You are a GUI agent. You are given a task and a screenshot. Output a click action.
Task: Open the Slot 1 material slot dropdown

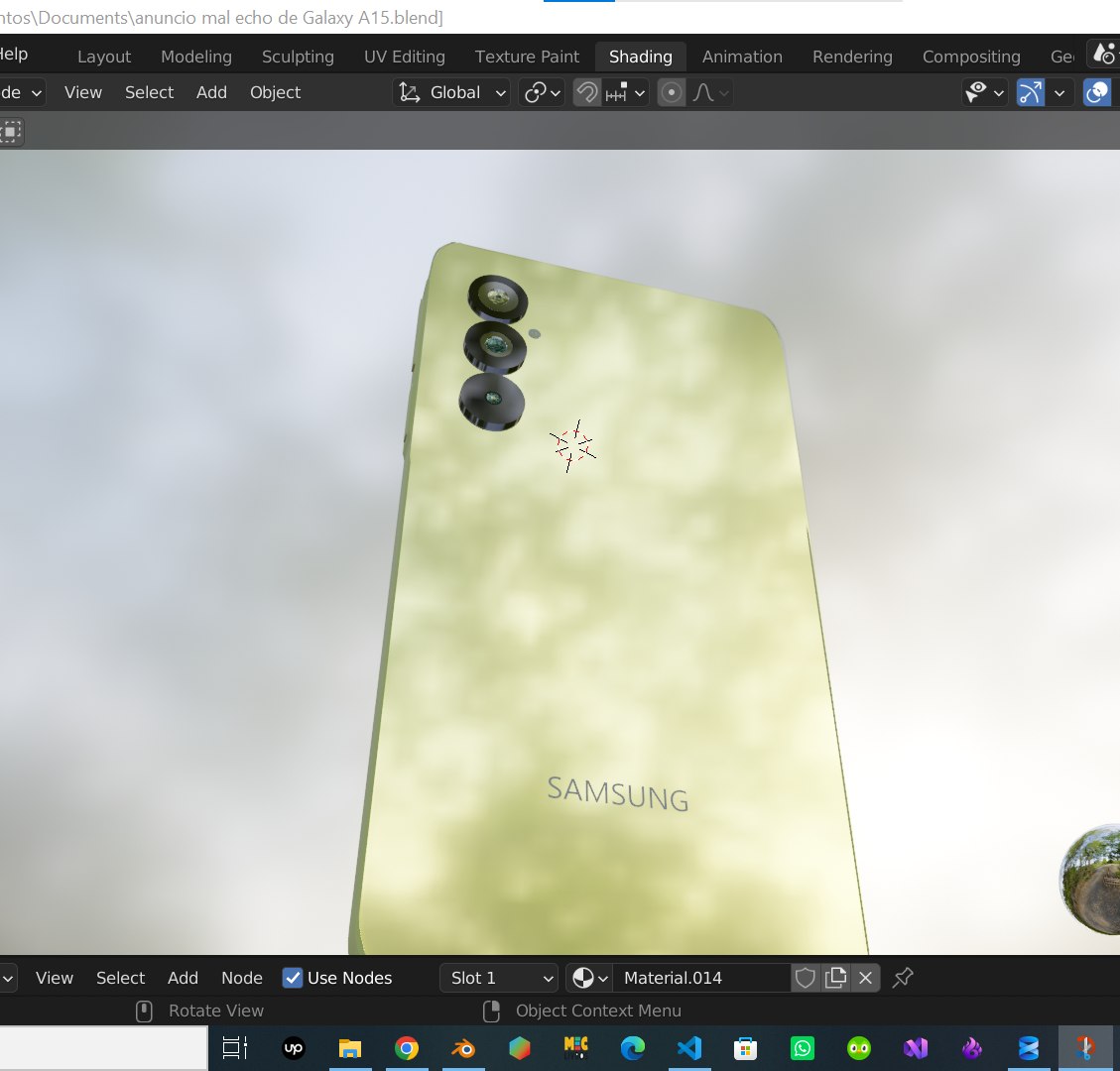(499, 978)
